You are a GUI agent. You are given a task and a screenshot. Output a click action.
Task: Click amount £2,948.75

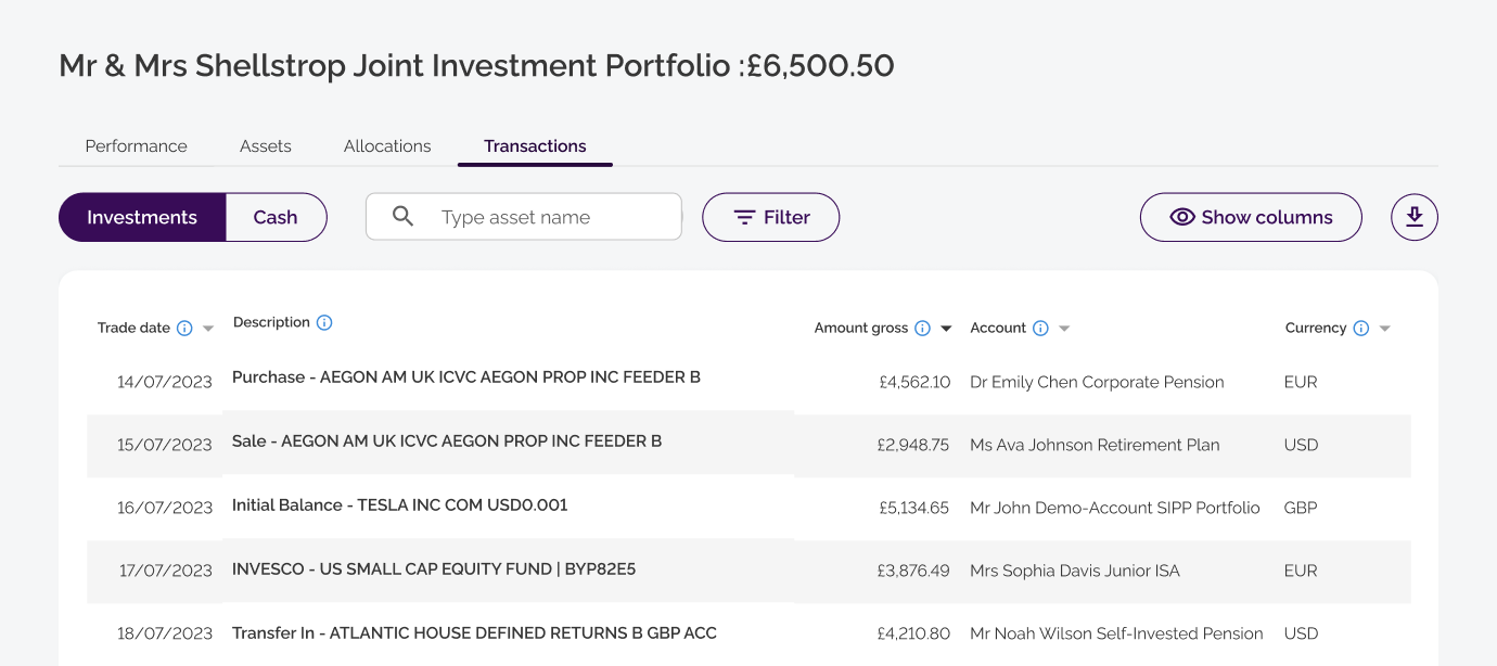(913, 445)
